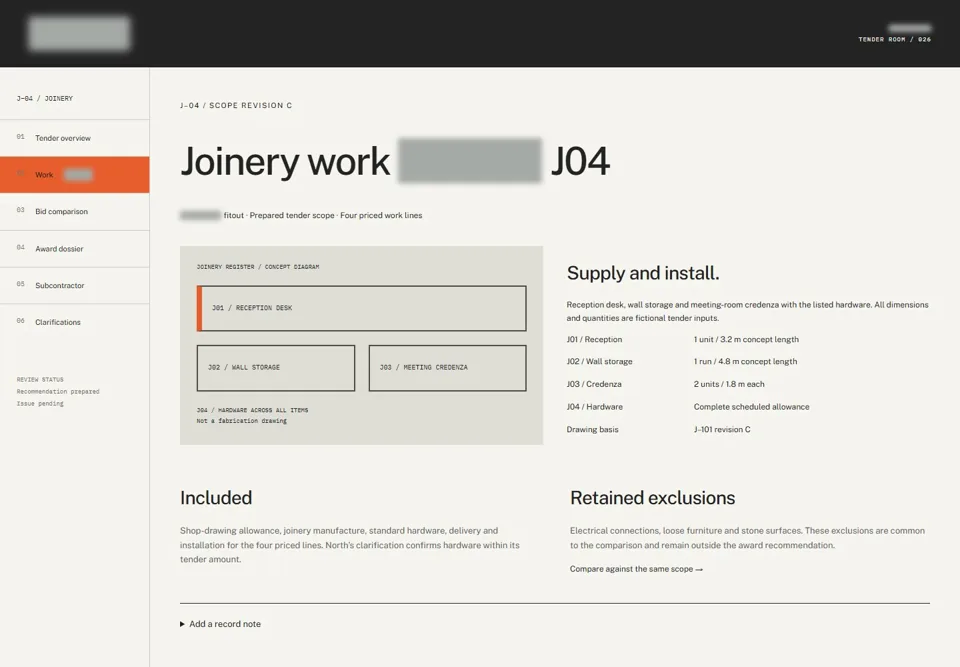960x667 pixels.
Task: Click 'J-101 revision C' drawing basis value
Action: click(722, 429)
